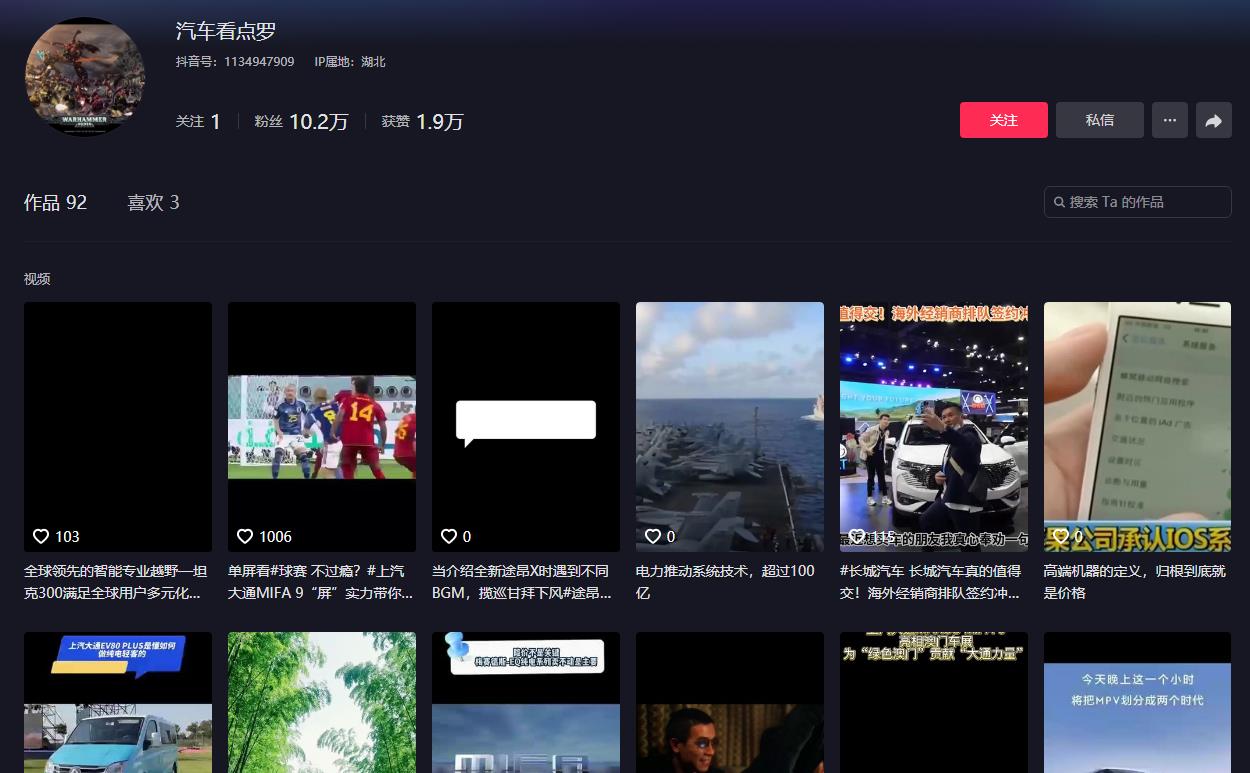Open title 电力推动系统技术，超过100亿

tap(725, 582)
